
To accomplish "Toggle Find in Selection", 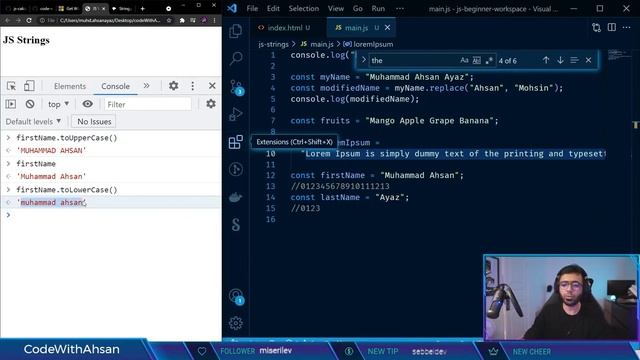I will click(574, 60).
